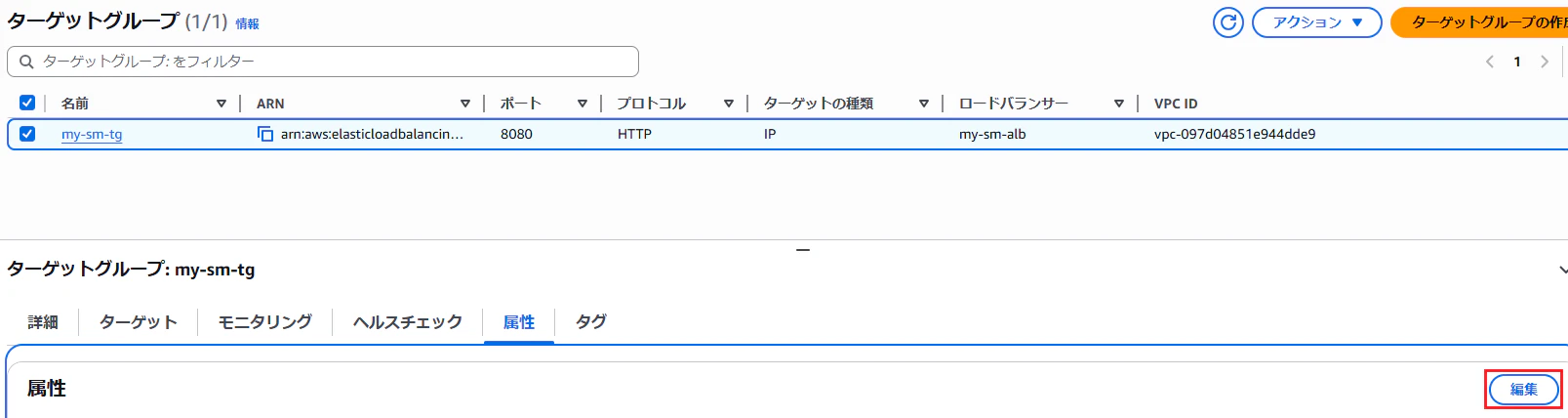Sort by ロードバランサー column arrow
1568x418 pixels.
1119,104
